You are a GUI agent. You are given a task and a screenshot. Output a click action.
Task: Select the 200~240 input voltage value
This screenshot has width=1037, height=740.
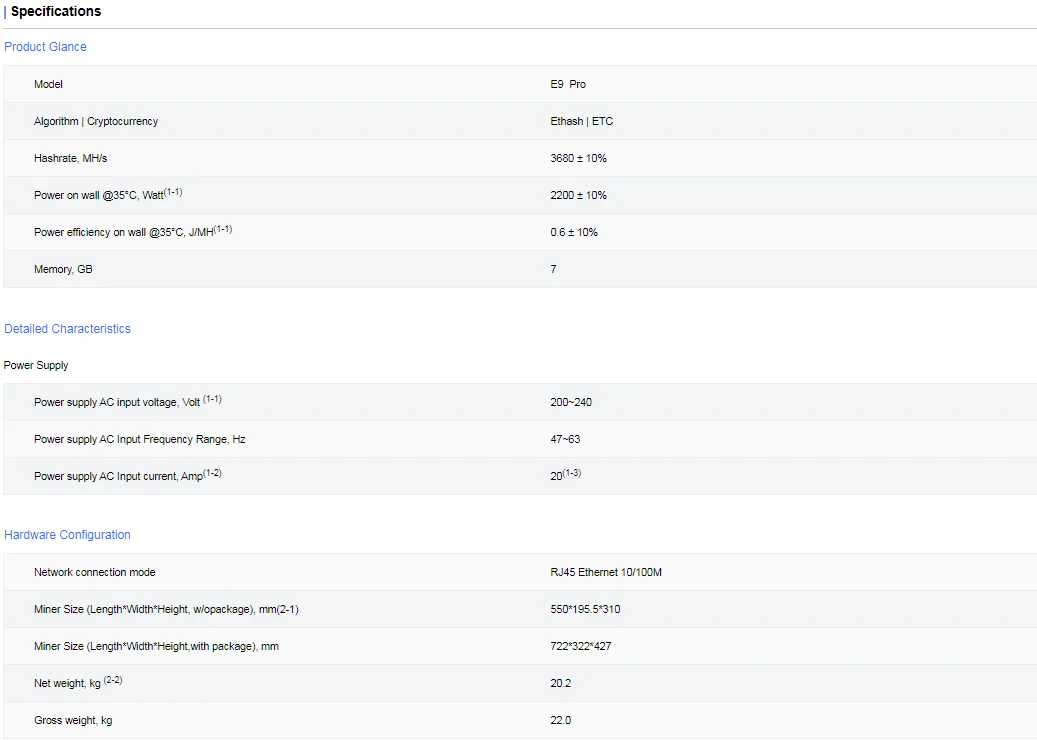click(571, 403)
